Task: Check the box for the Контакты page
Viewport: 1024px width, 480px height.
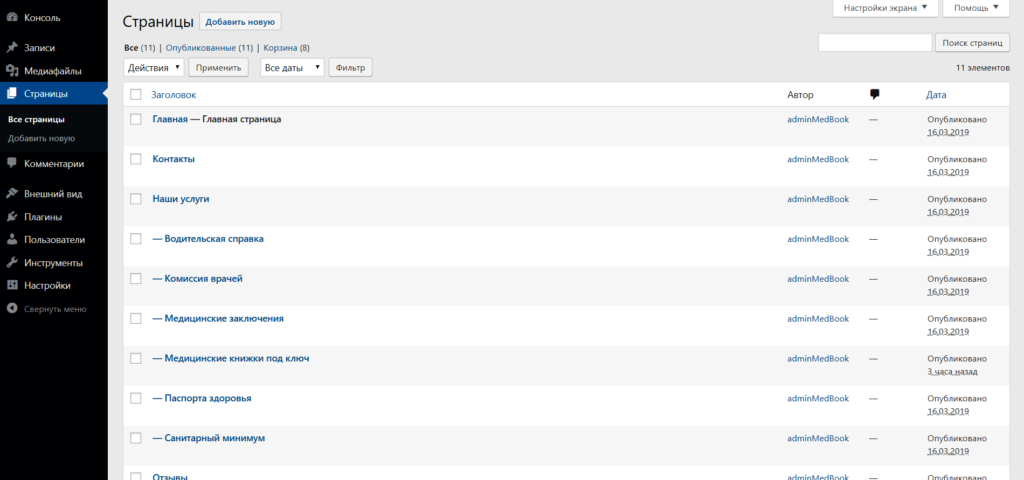Action: [136, 159]
